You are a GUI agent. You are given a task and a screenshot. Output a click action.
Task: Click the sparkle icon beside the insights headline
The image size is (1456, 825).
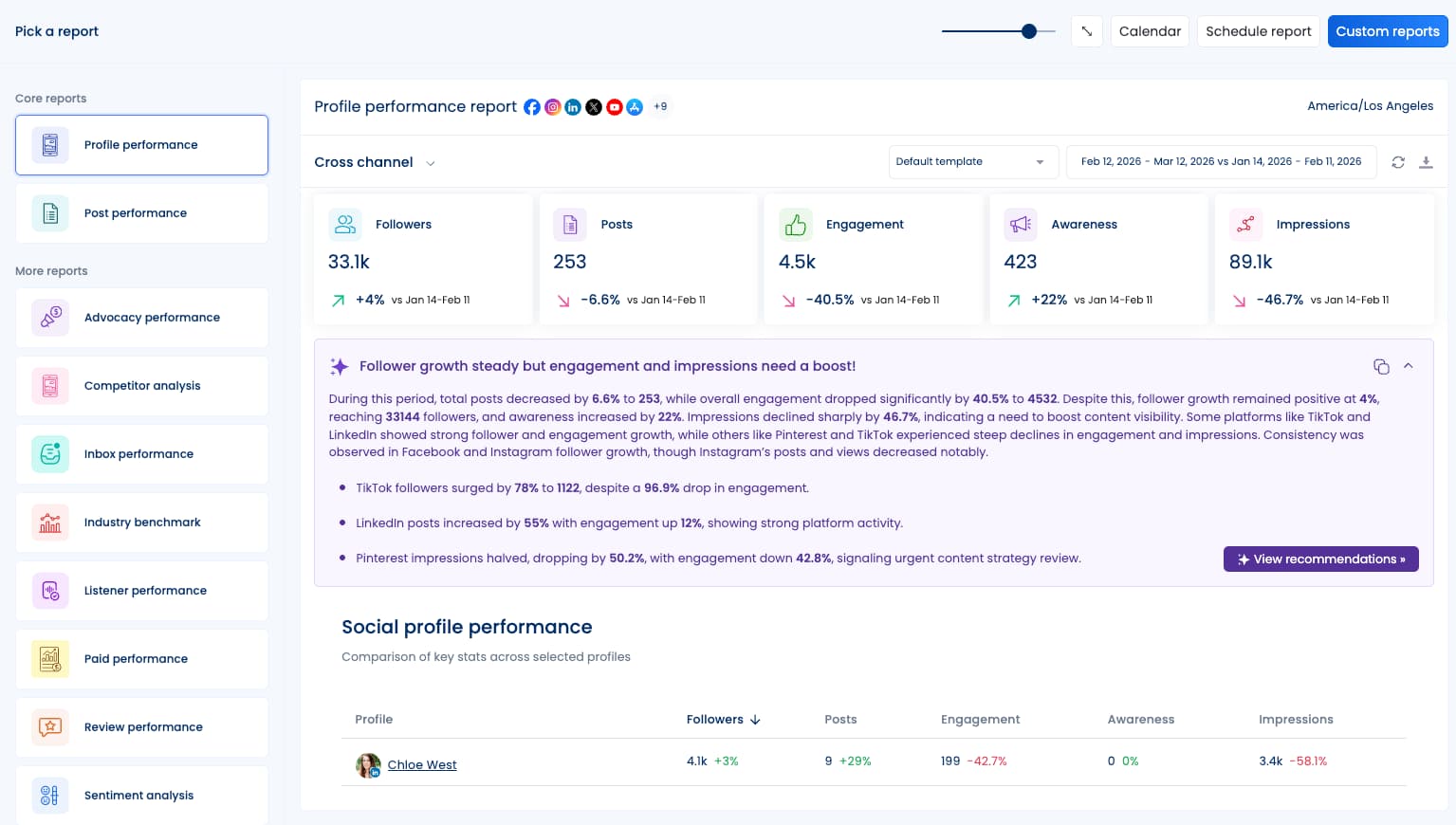pos(339,366)
